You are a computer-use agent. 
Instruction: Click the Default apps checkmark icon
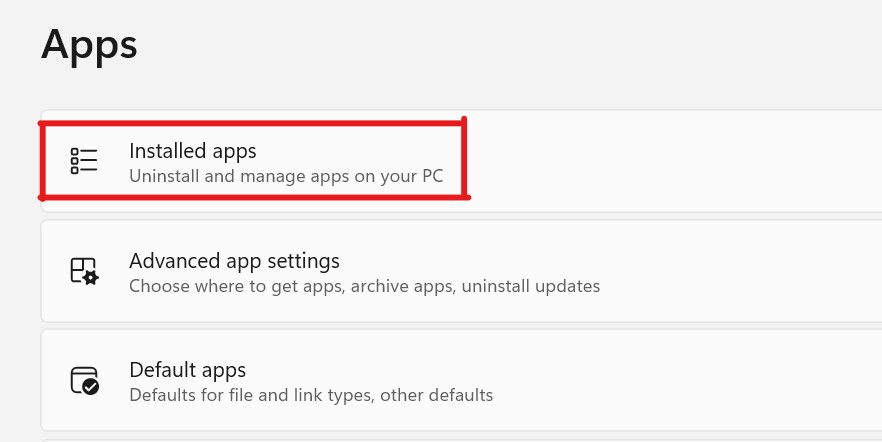click(x=84, y=381)
